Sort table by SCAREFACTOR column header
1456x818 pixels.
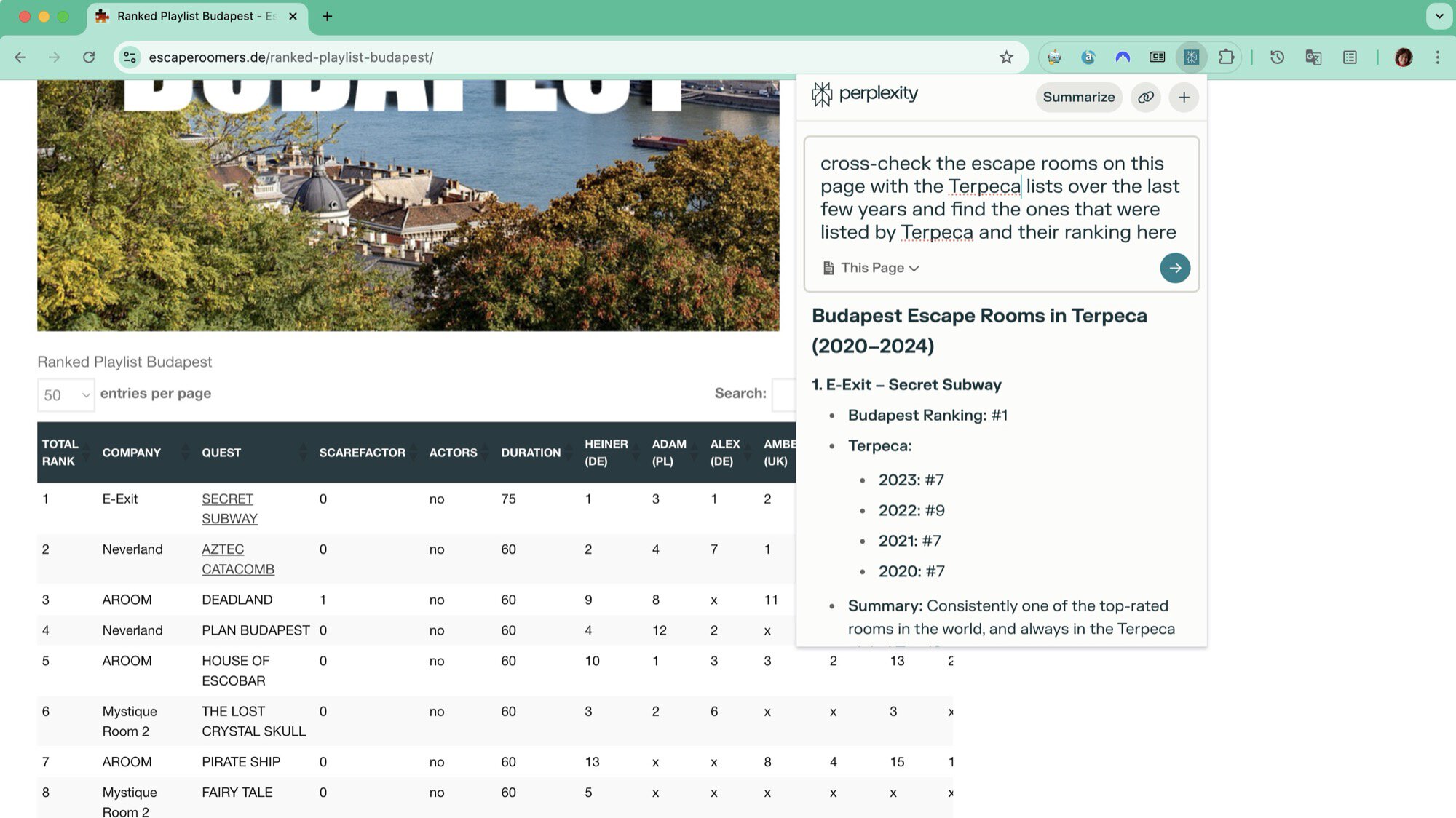coord(362,453)
